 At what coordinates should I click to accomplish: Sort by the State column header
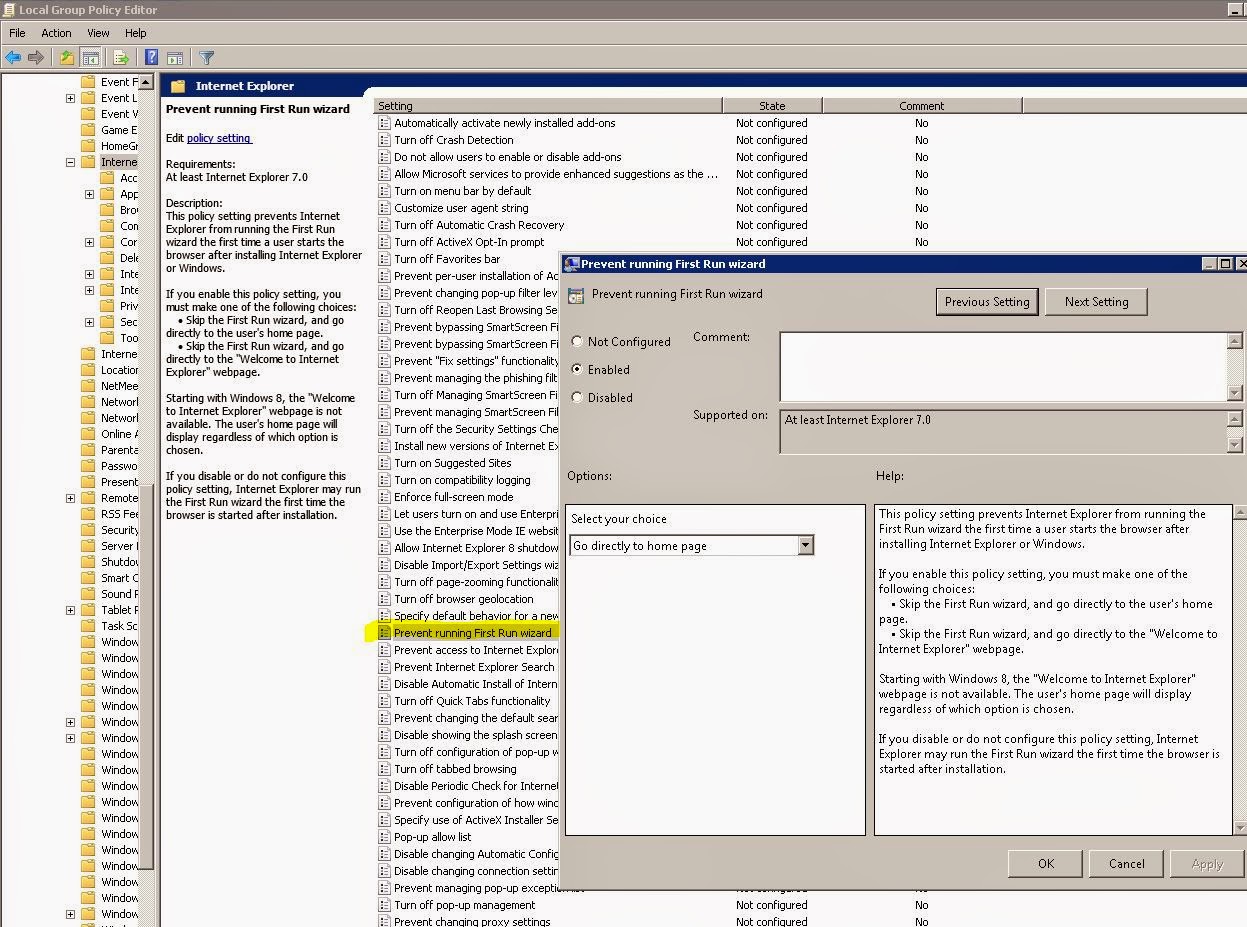coord(772,105)
